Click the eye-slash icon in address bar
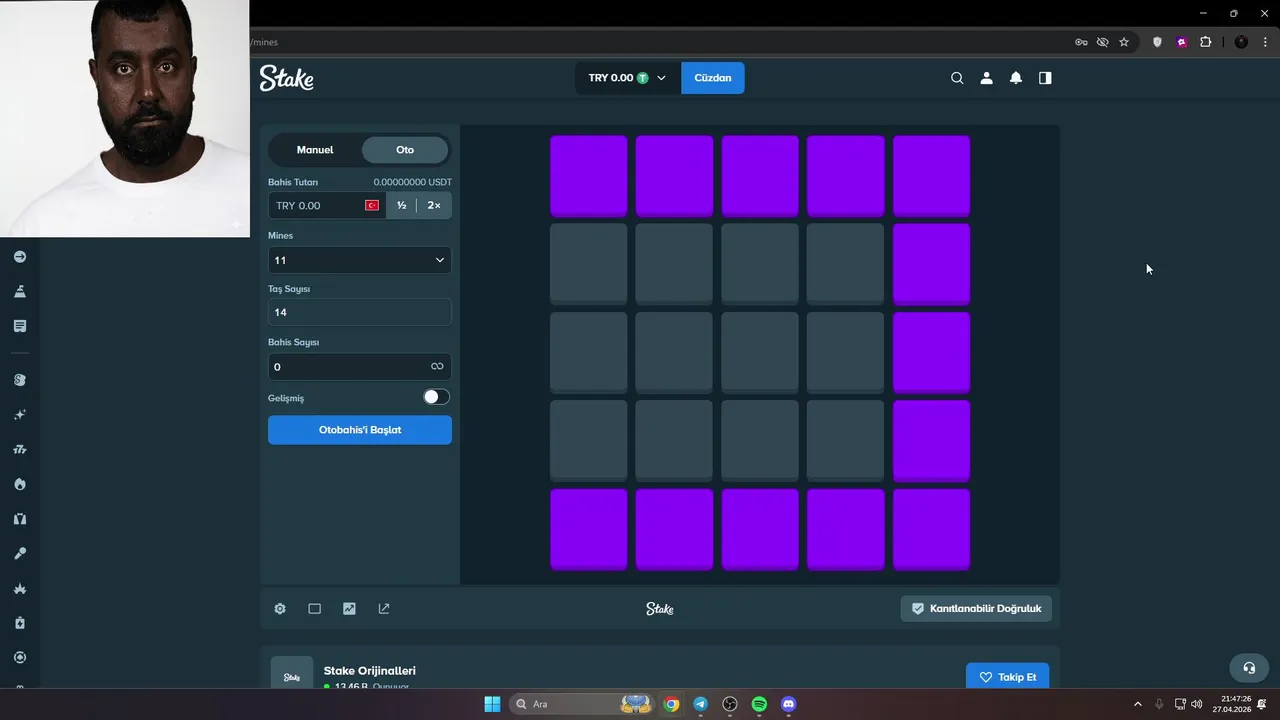The width and height of the screenshot is (1280, 720). pos(1103,42)
